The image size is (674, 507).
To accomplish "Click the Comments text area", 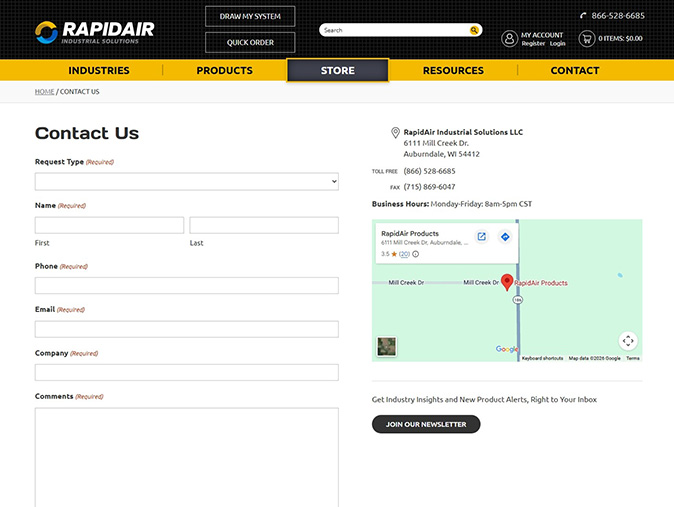I will point(187,458).
